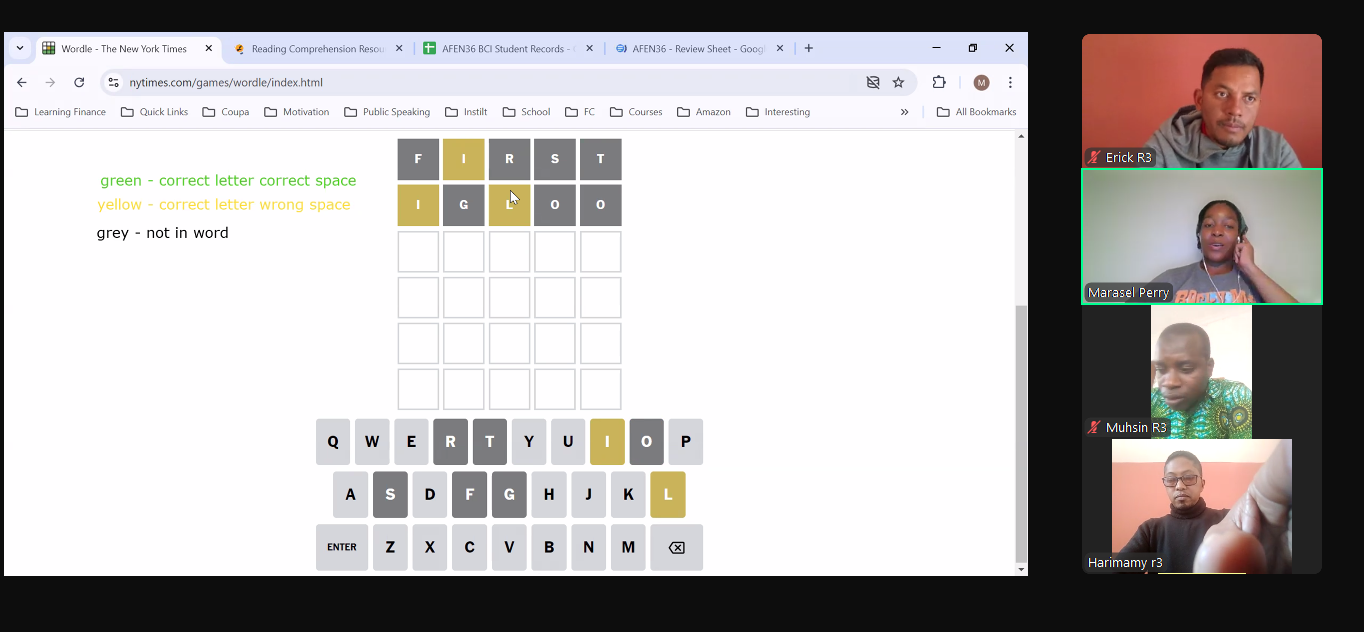Open the Chrome extensions puzzle icon
This screenshot has height=632, width=1364.
pos(938,82)
